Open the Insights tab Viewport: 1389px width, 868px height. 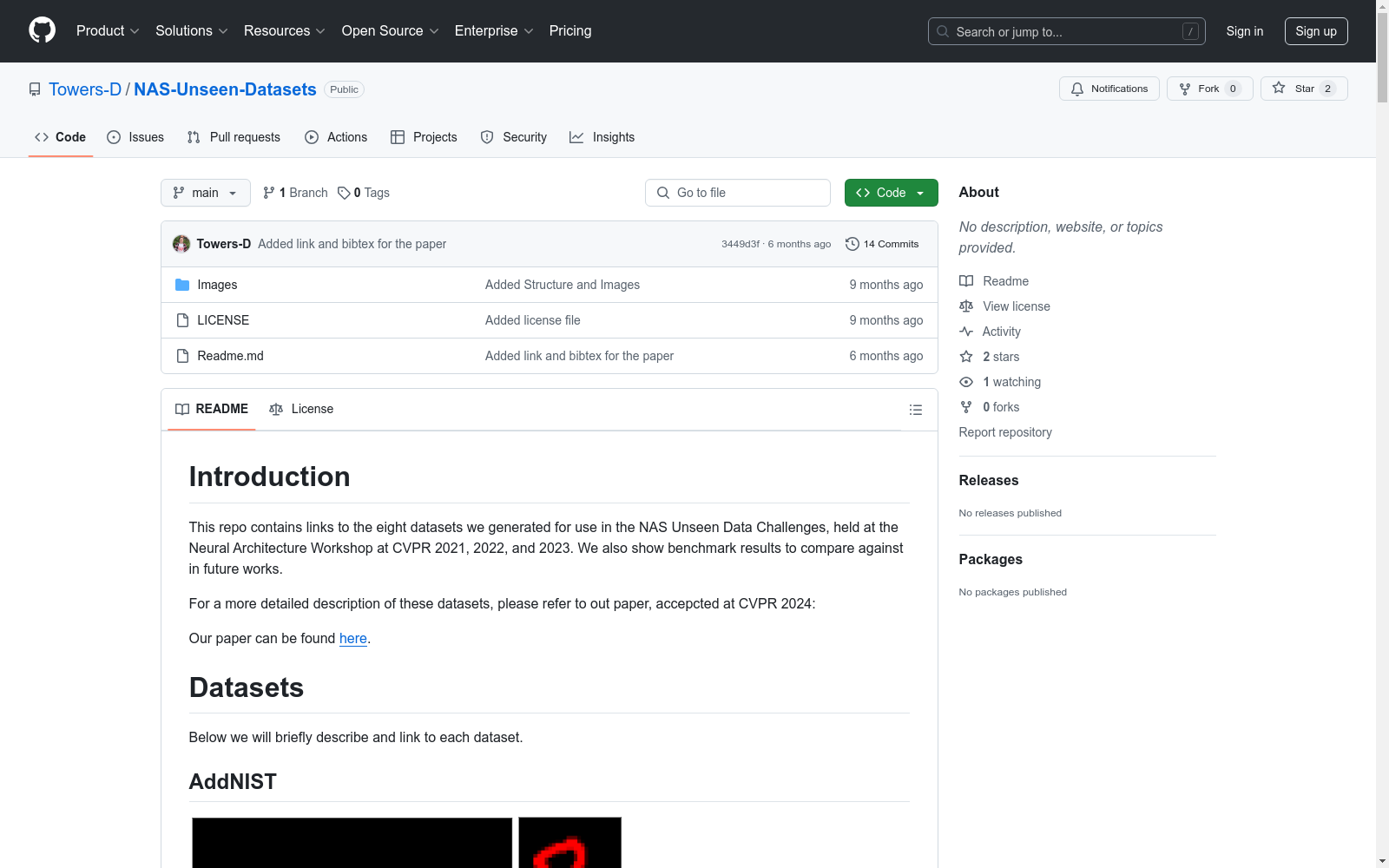click(602, 137)
